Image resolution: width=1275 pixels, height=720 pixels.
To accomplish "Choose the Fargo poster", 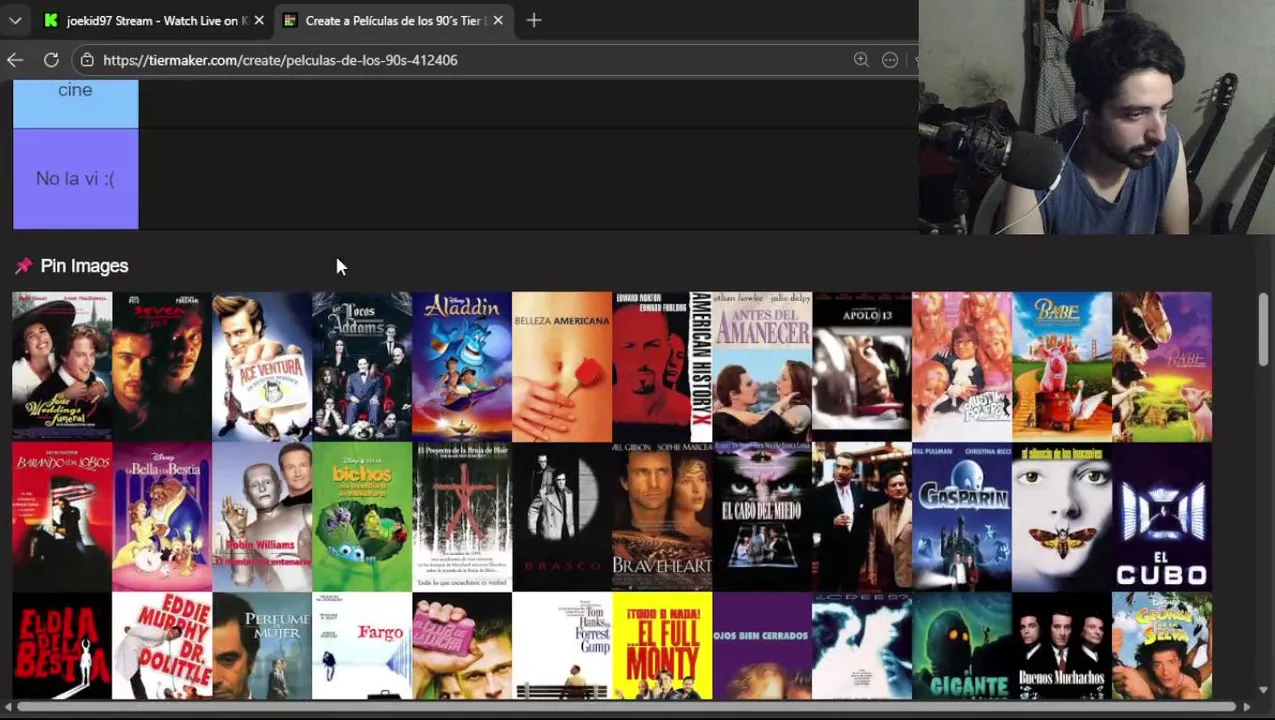I will (x=362, y=646).
